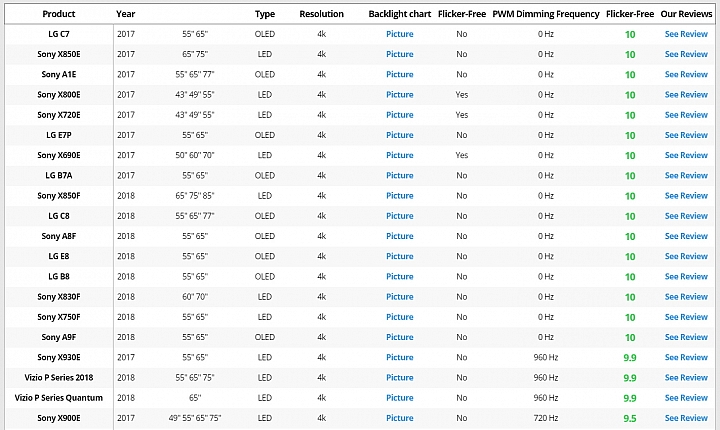Select the Sony X690E 50" 60" 70" sizes
The height and width of the screenshot is (430, 720).
195,155
